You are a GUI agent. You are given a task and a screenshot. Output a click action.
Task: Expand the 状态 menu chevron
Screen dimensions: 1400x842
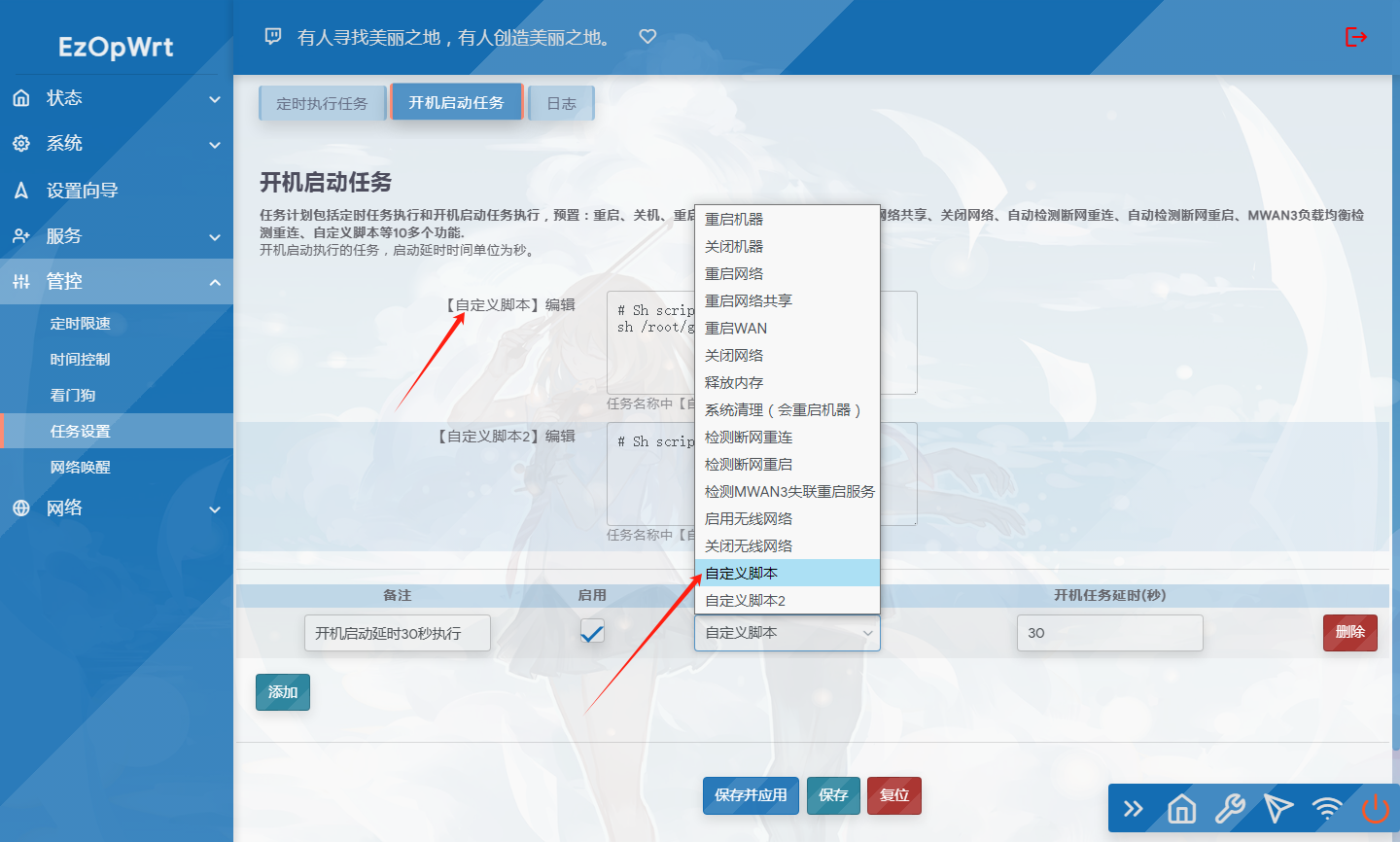215,99
